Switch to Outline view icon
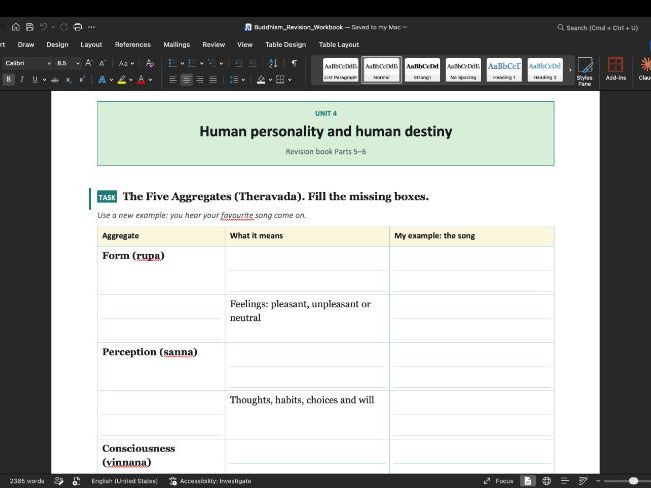The height and width of the screenshot is (488, 651). pyautogui.click(x=565, y=481)
